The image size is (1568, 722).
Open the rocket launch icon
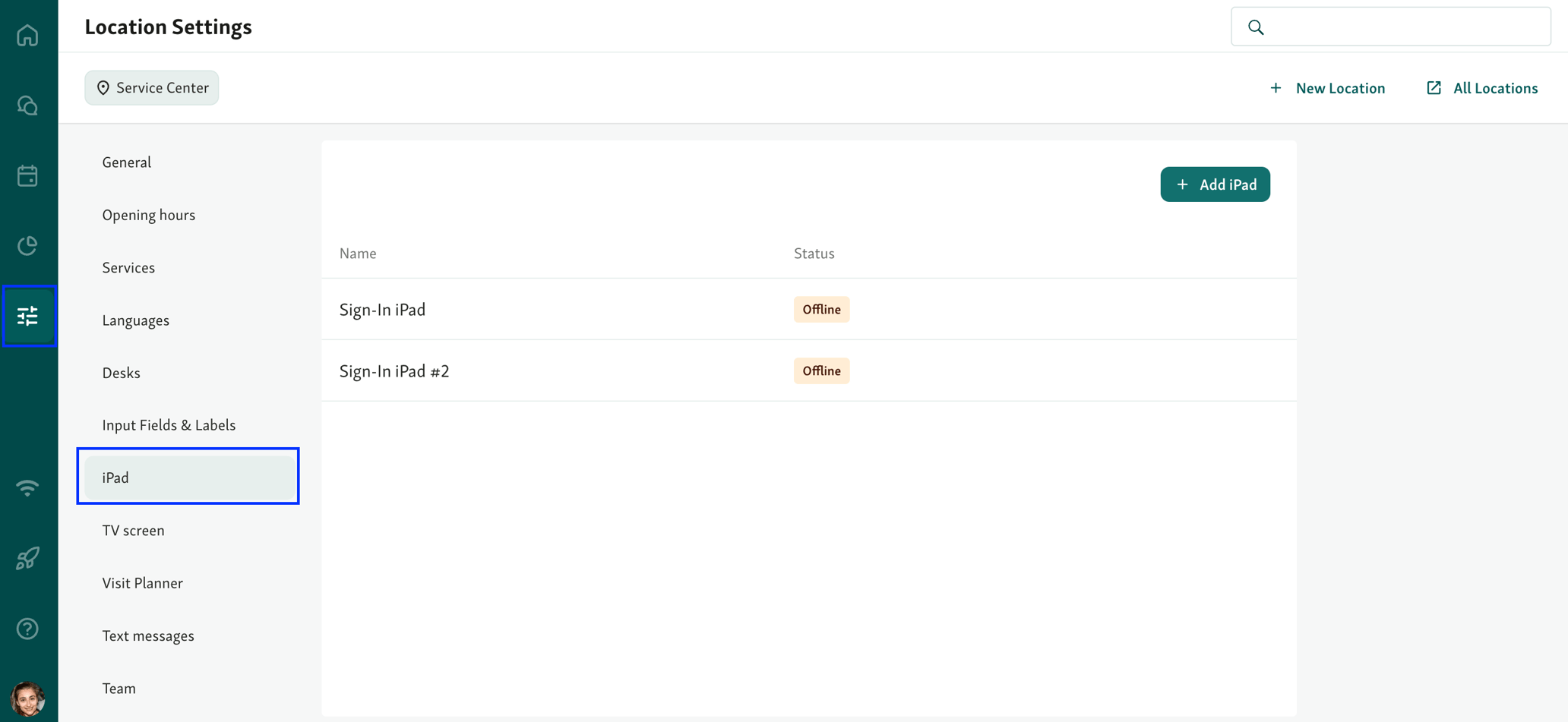[x=27, y=558]
